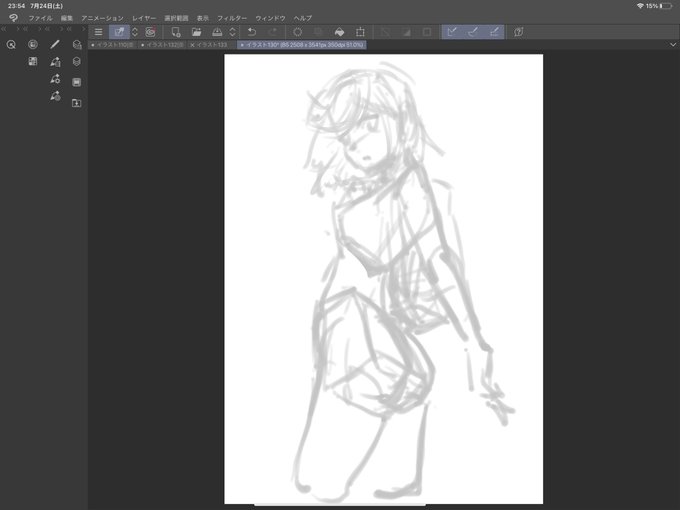Tap the sketch canvas area
Image resolution: width=680 pixels, height=510 pixels.
pyautogui.click(x=383, y=279)
